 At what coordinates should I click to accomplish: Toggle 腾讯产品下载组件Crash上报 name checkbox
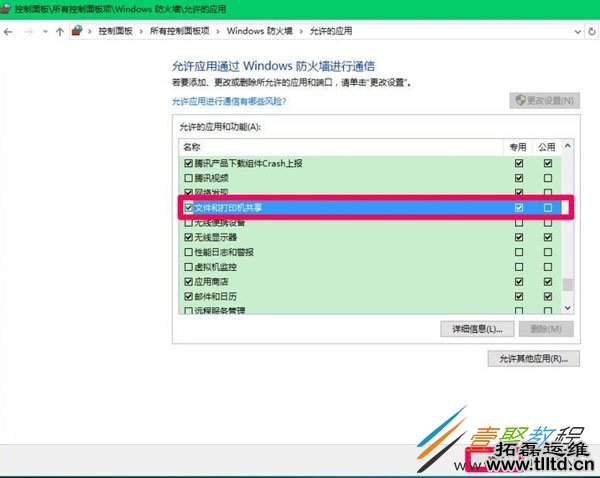tap(188, 163)
